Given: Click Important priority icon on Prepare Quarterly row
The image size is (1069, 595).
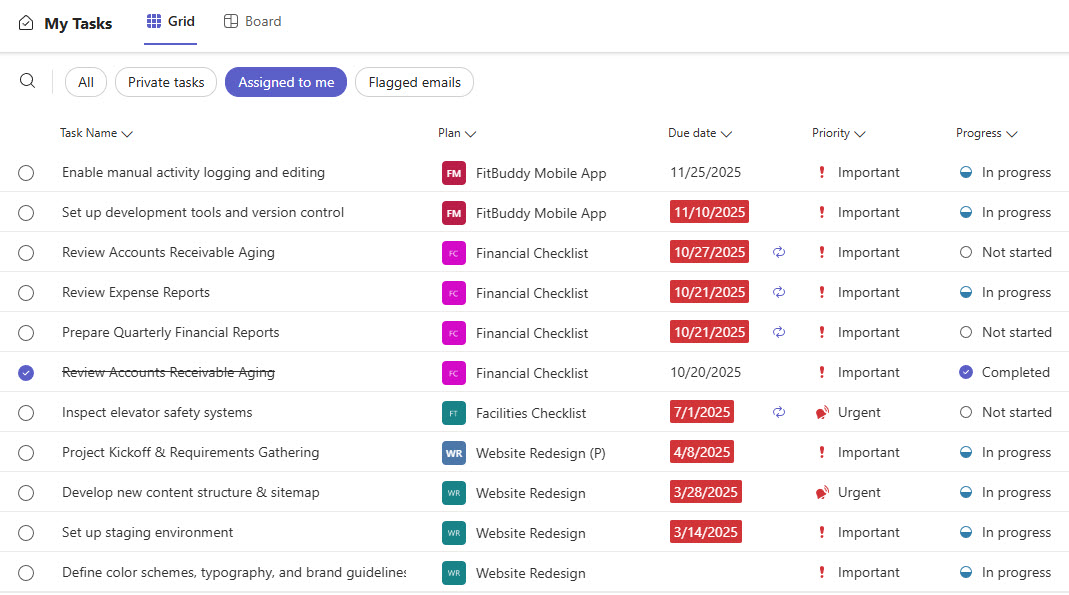Looking at the screenshot, I should coord(822,332).
